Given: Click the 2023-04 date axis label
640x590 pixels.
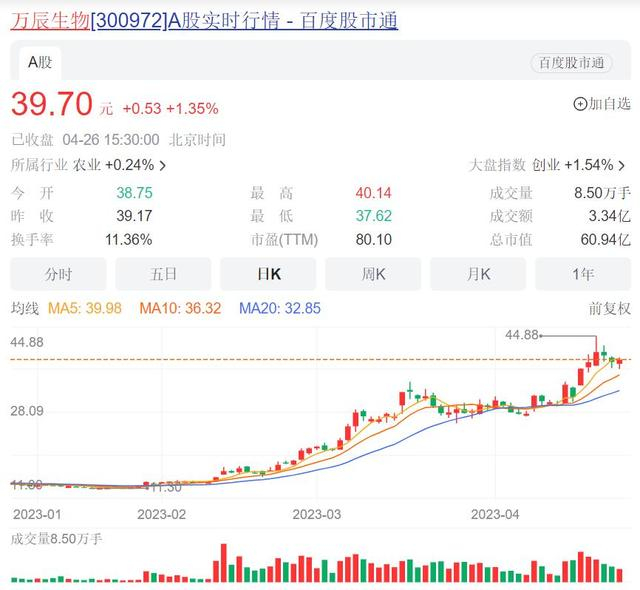Looking at the screenshot, I should (x=495, y=515).
